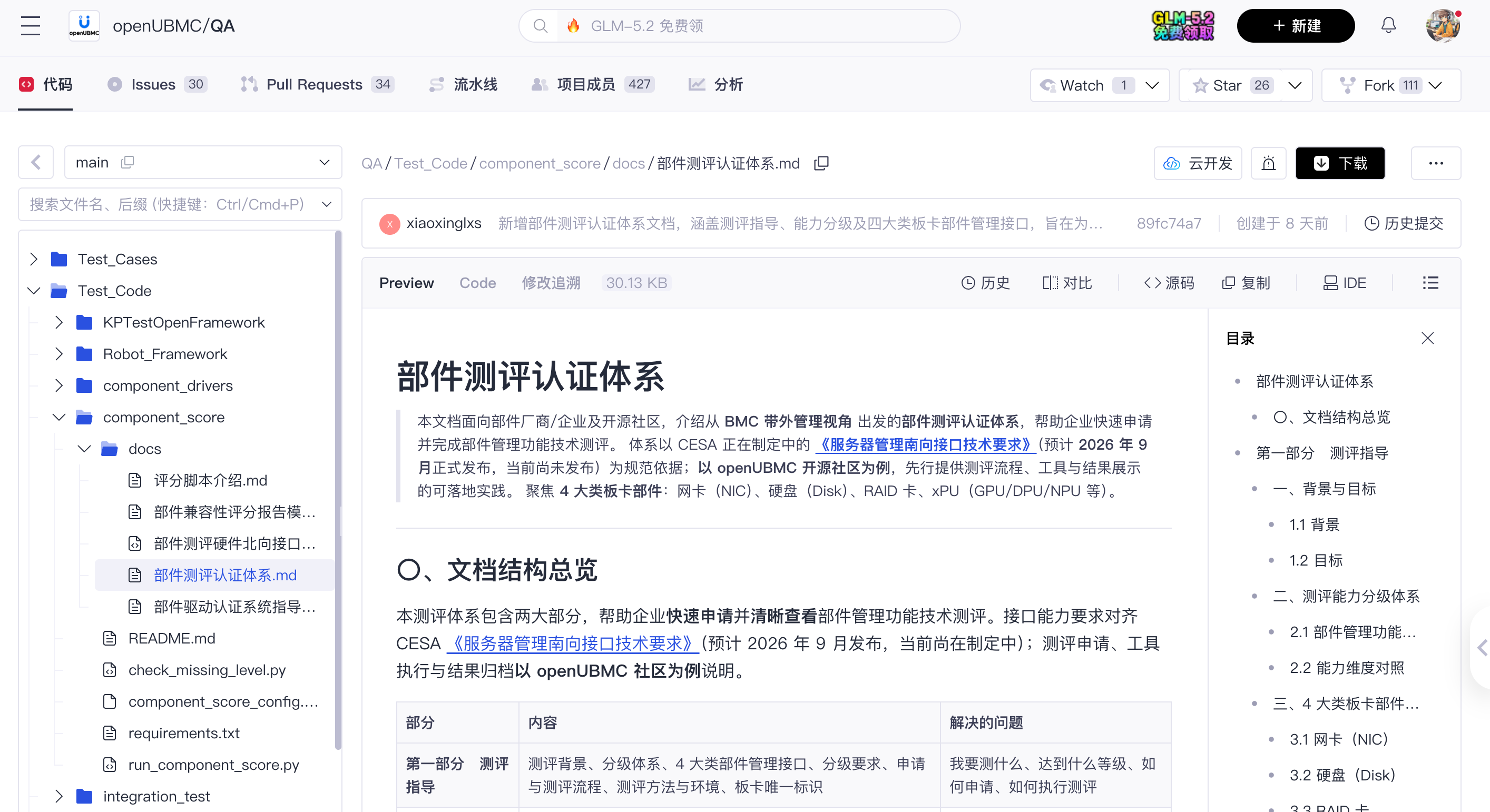1490x812 pixels.
Task: Expand the Star options dropdown arrow
Action: pos(1296,85)
